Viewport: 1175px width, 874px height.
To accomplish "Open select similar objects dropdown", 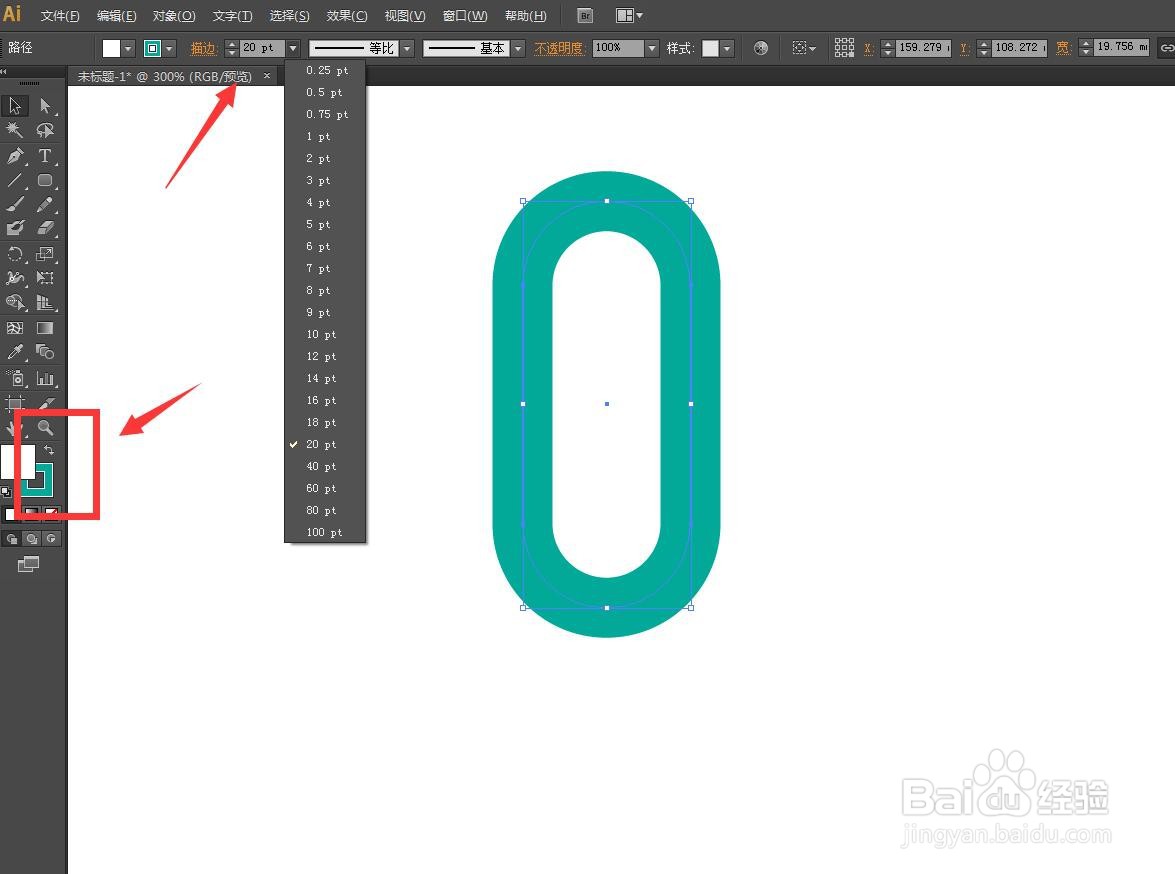I will [x=804, y=48].
